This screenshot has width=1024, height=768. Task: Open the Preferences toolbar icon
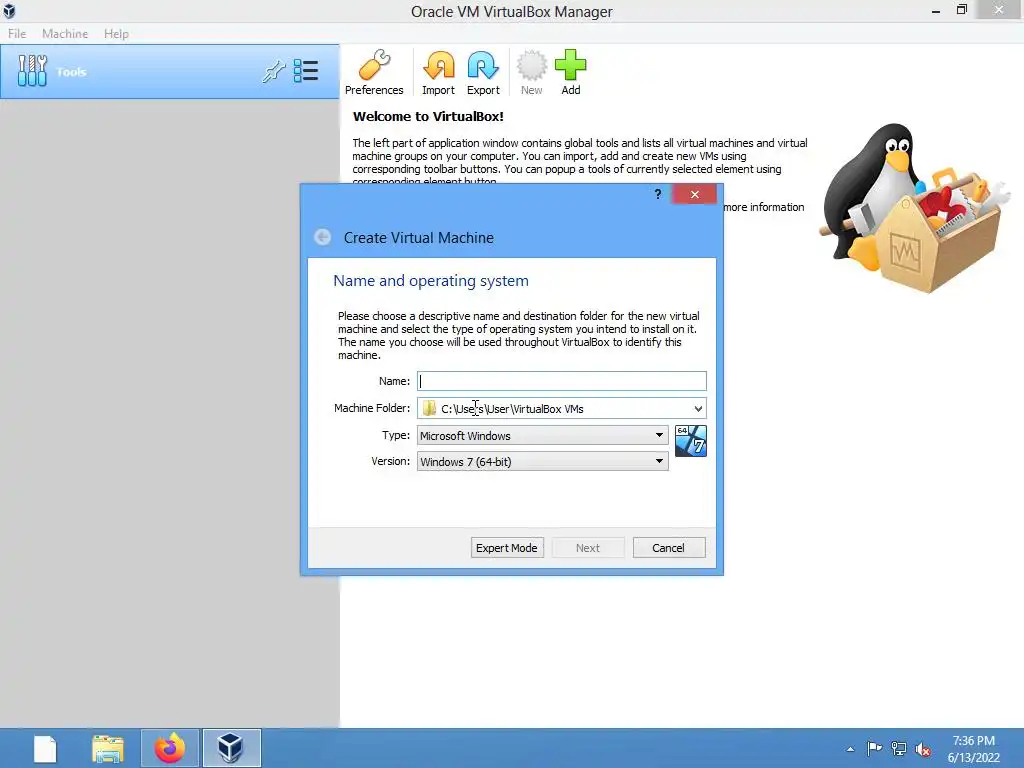[374, 72]
